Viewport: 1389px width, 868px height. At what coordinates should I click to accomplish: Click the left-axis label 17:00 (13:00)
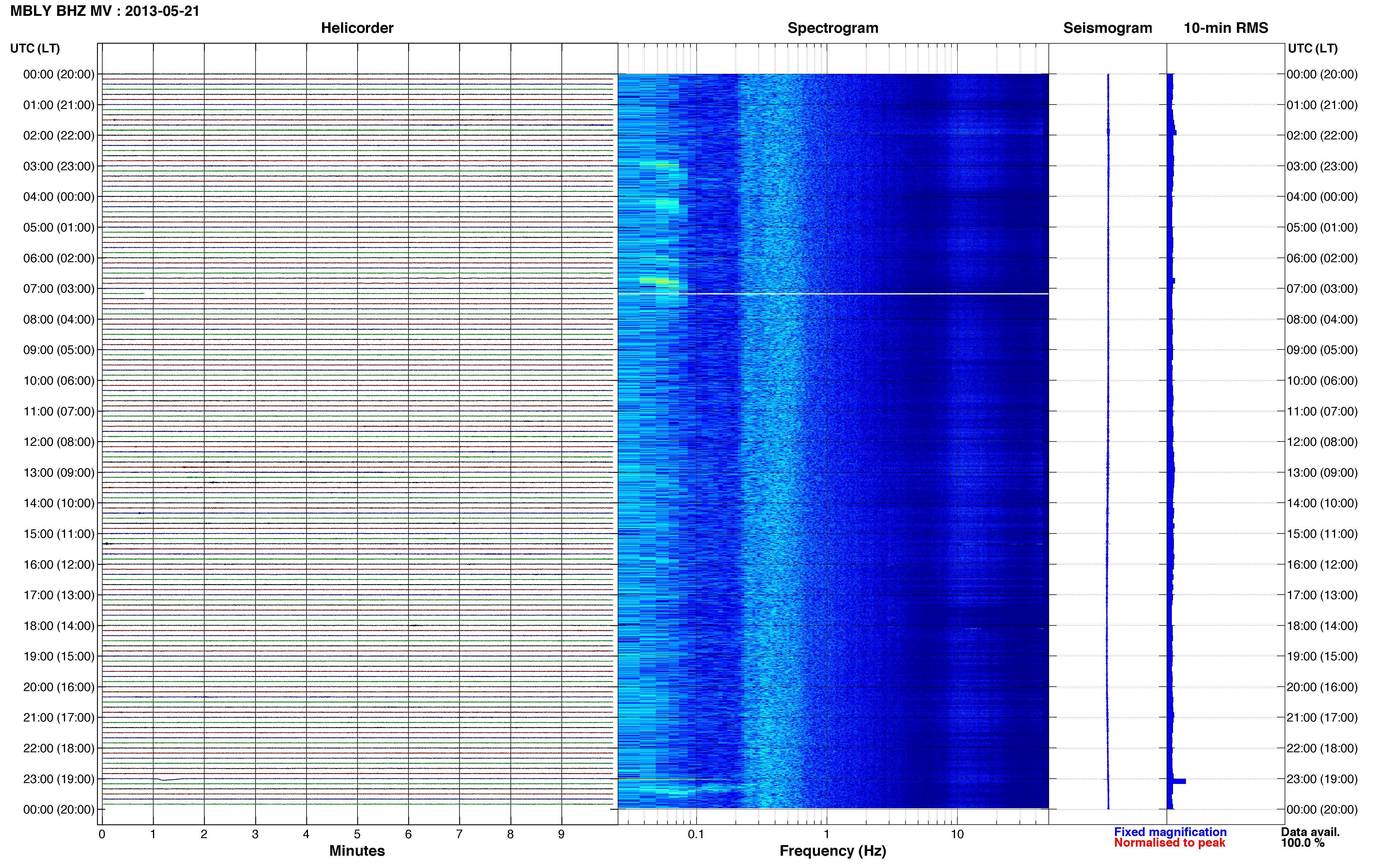click(59, 595)
